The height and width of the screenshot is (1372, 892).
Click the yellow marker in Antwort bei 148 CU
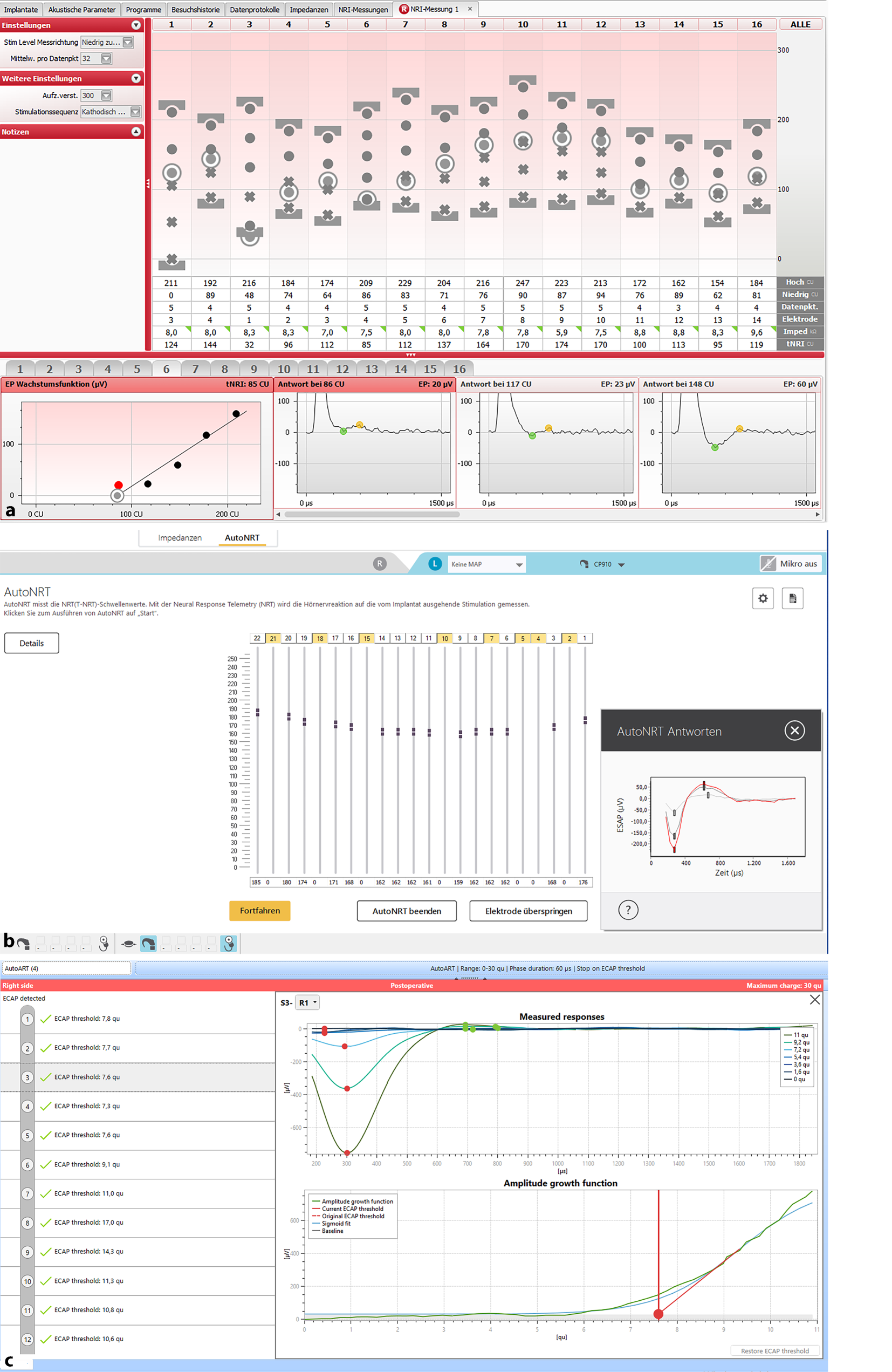(739, 429)
